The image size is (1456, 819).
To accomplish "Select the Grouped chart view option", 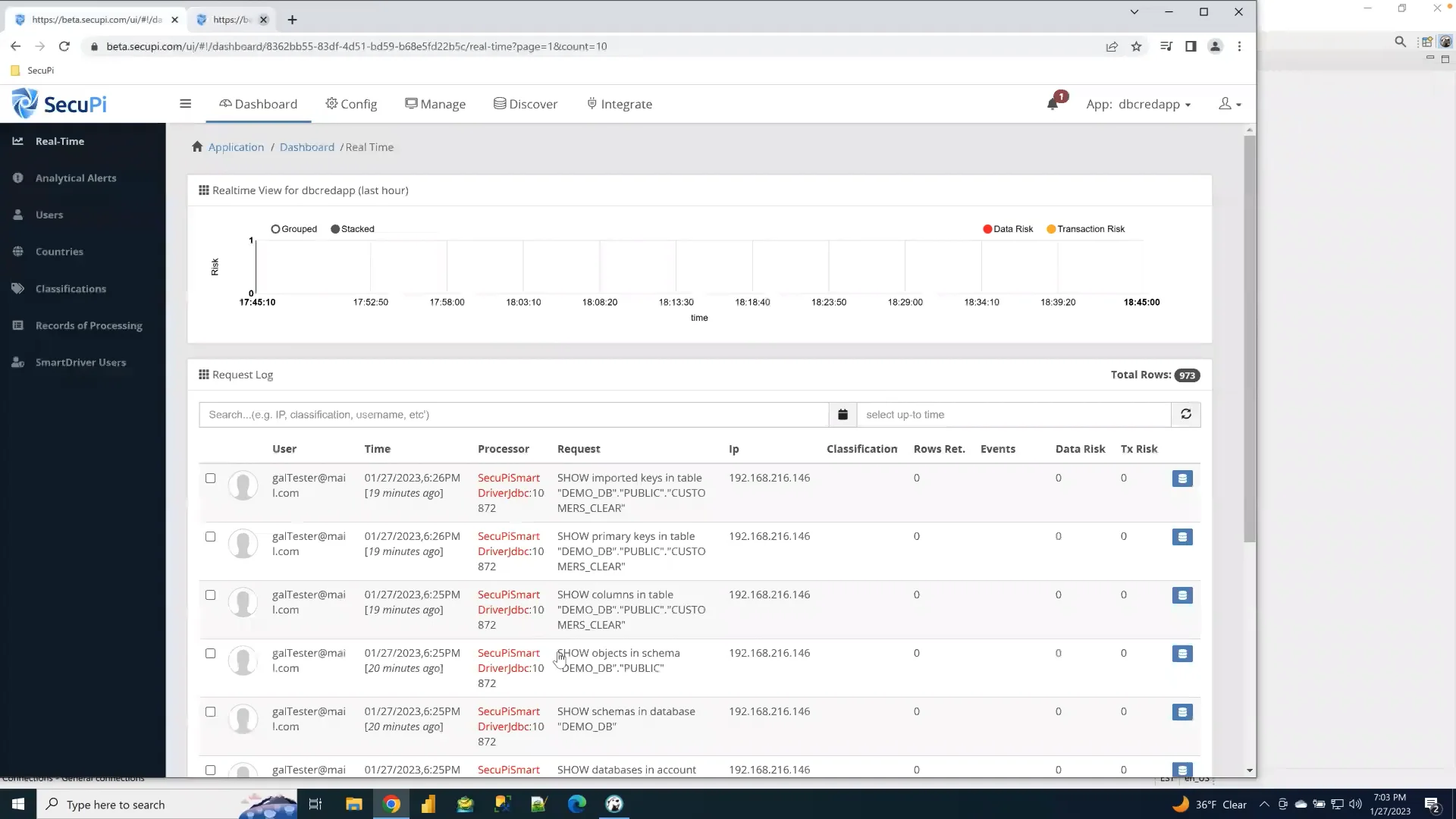I will click(275, 229).
